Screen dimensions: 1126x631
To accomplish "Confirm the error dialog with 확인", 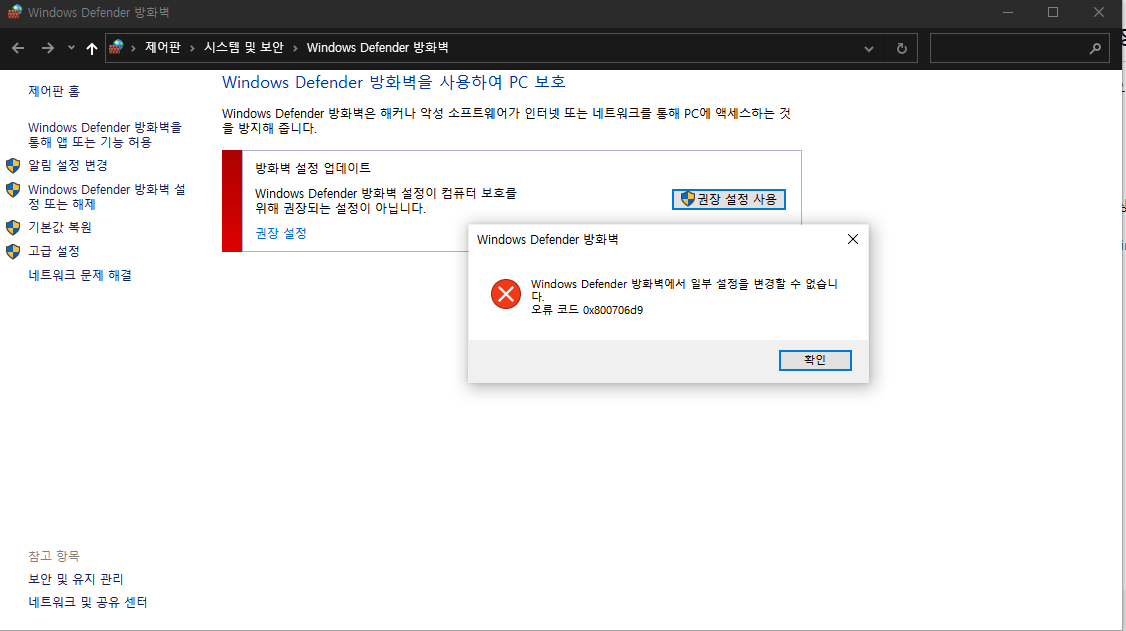I will (815, 360).
